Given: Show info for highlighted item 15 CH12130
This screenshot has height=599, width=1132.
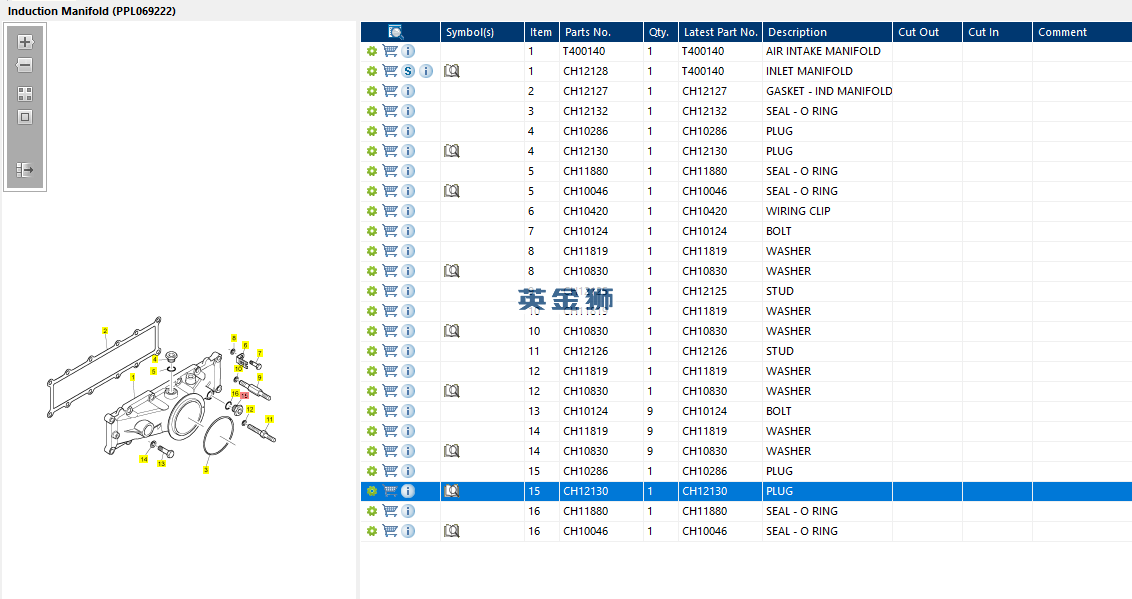Looking at the screenshot, I should click(x=408, y=491).
